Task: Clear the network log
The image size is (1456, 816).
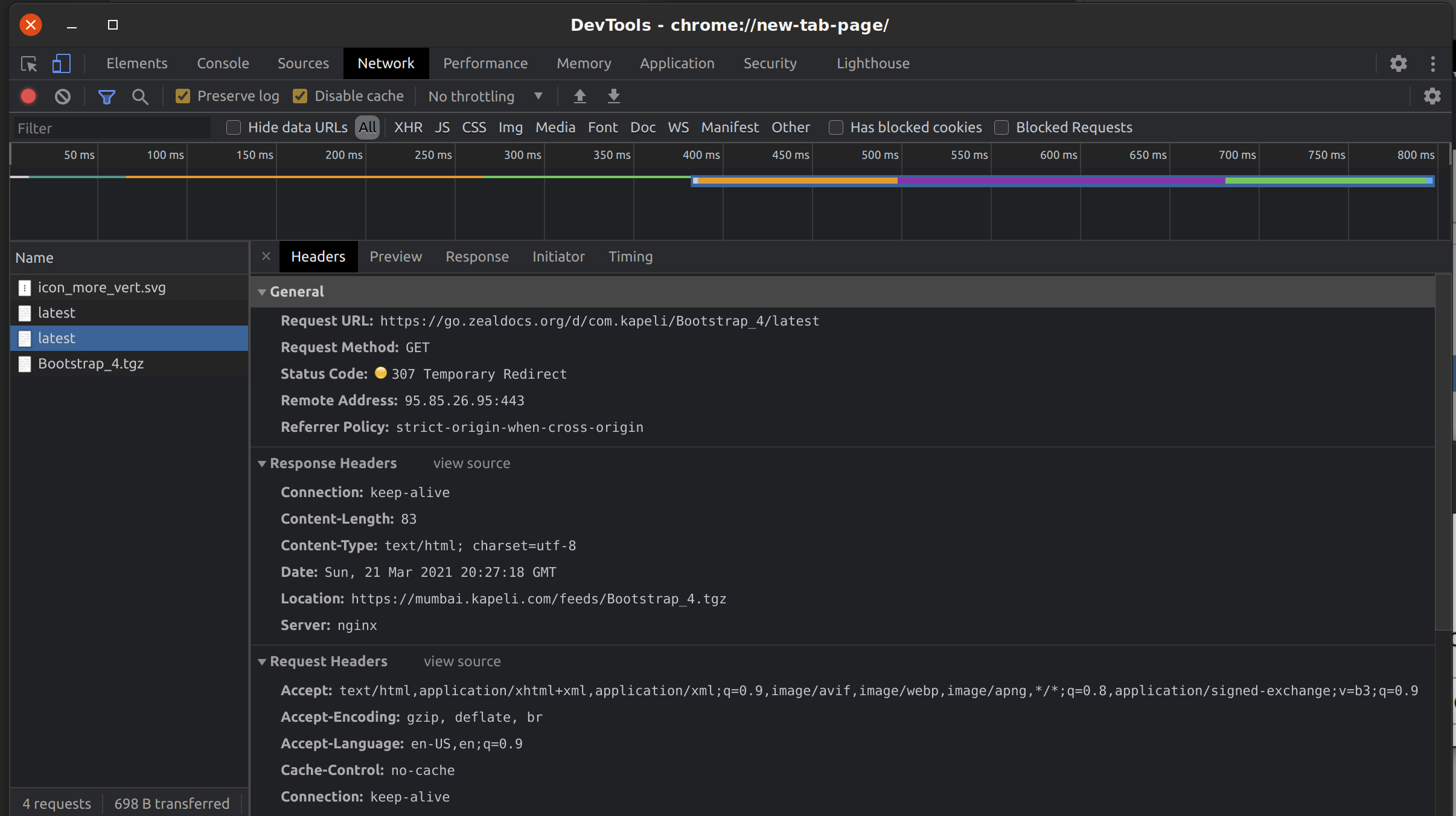Action: (62, 96)
